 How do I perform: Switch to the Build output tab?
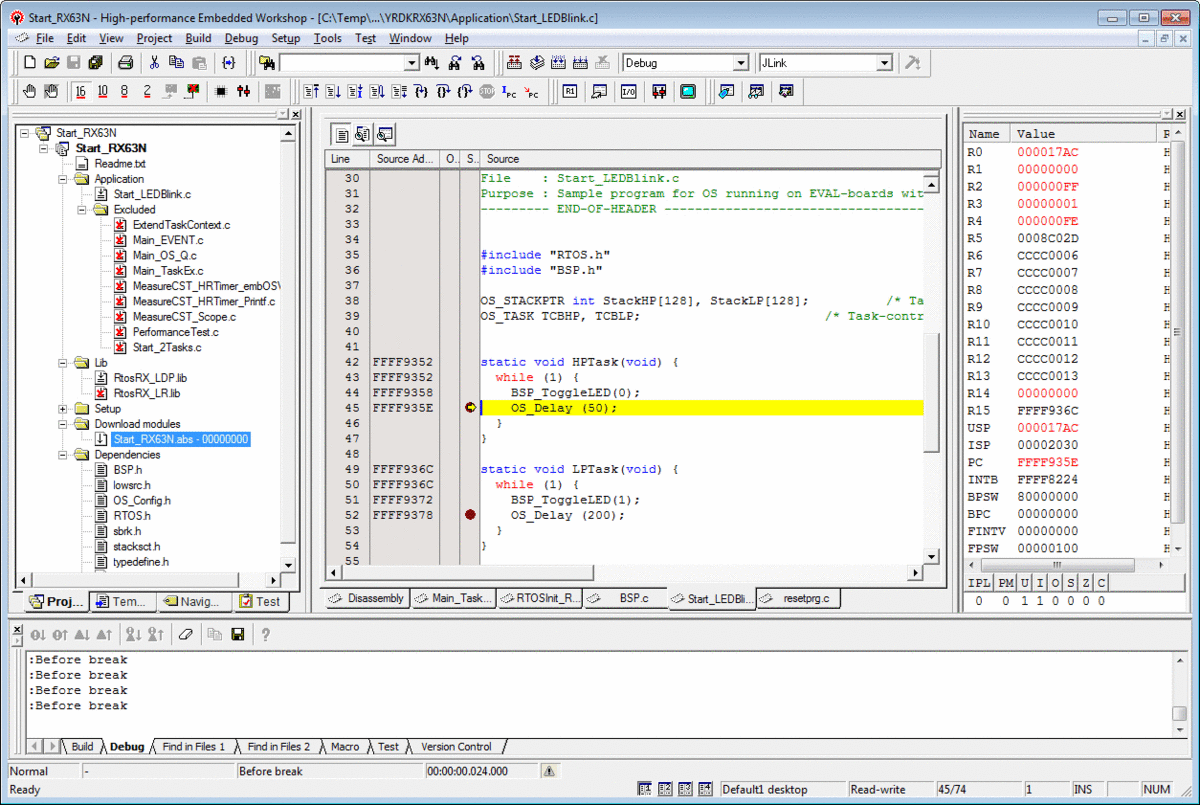click(82, 746)
